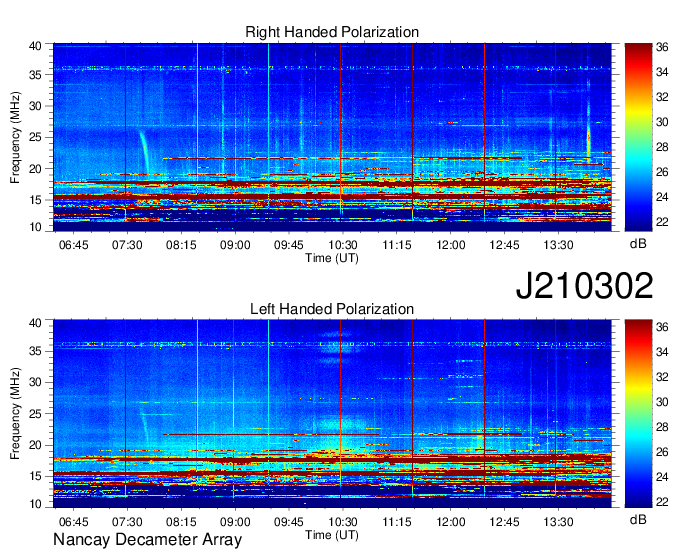Click the "06:45" tick on left-handed plot
The height and width of the screenshot is (552, 680).
(x=73, y=522)
